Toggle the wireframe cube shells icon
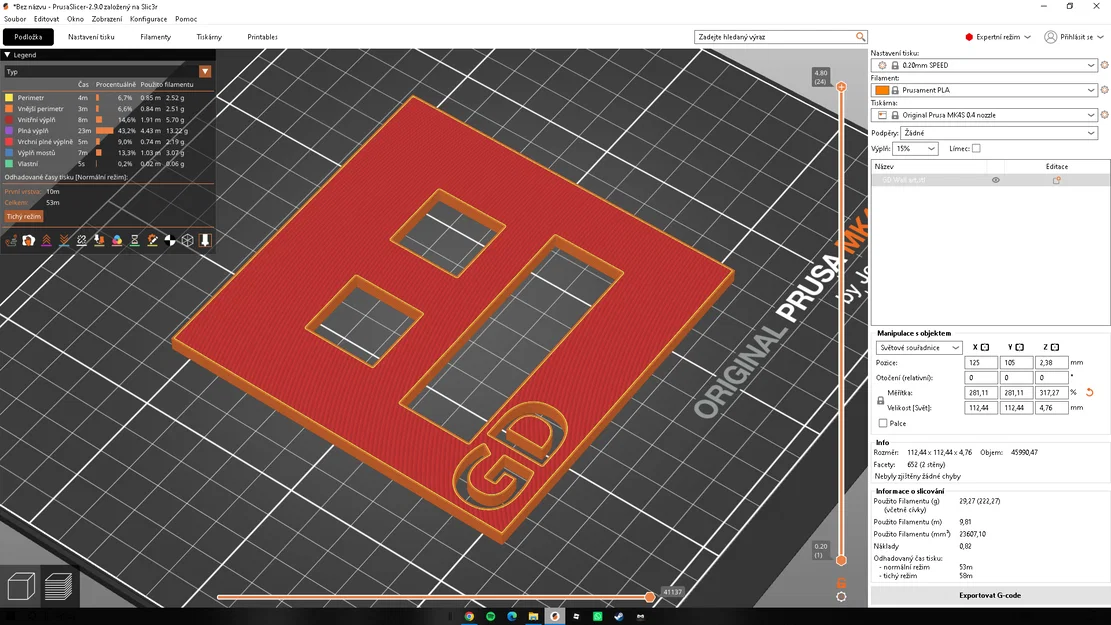This screenshot has height=625, width=1111. tap(188, 240)
